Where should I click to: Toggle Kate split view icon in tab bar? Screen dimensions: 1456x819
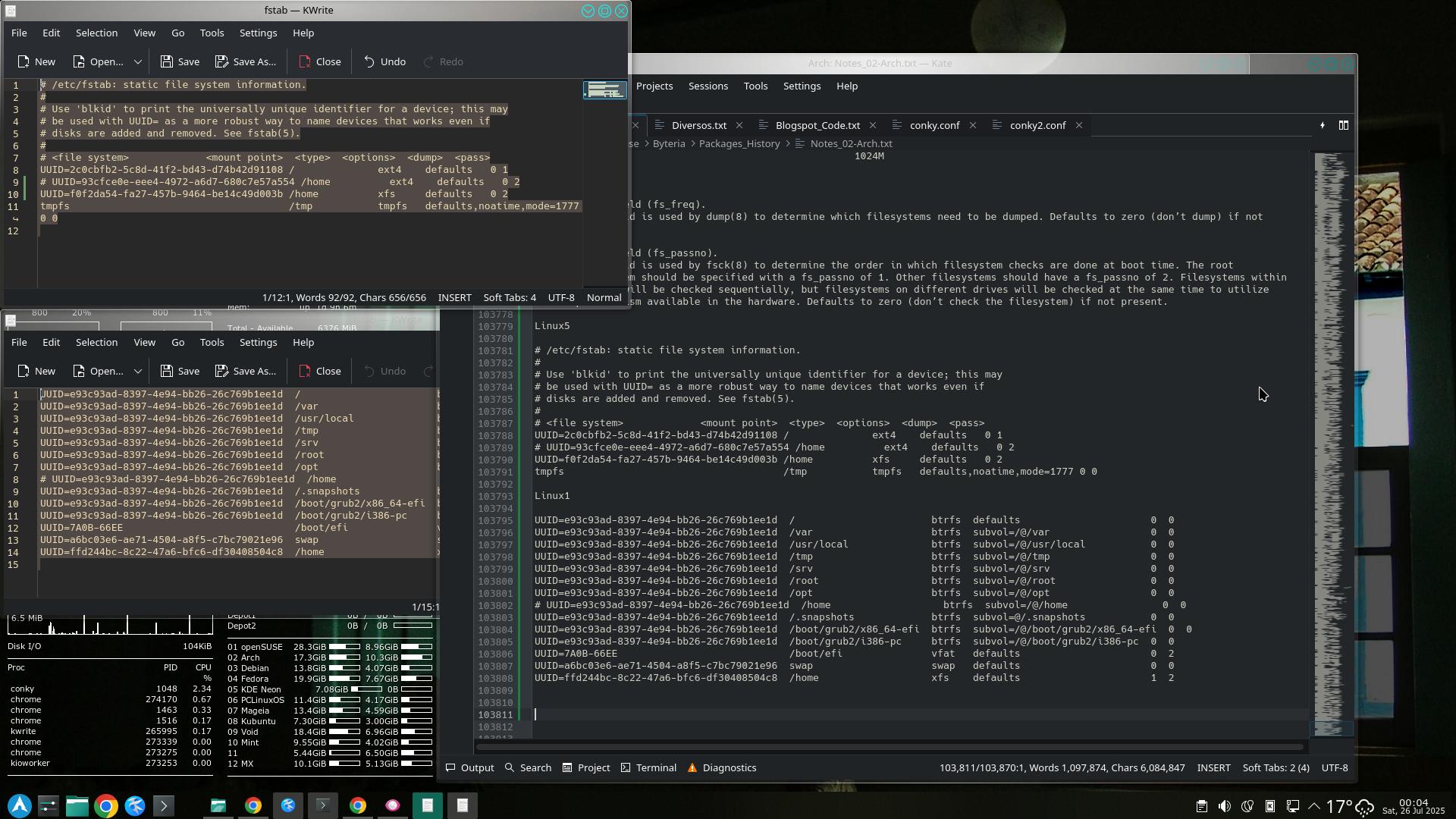coord(1343,125)
